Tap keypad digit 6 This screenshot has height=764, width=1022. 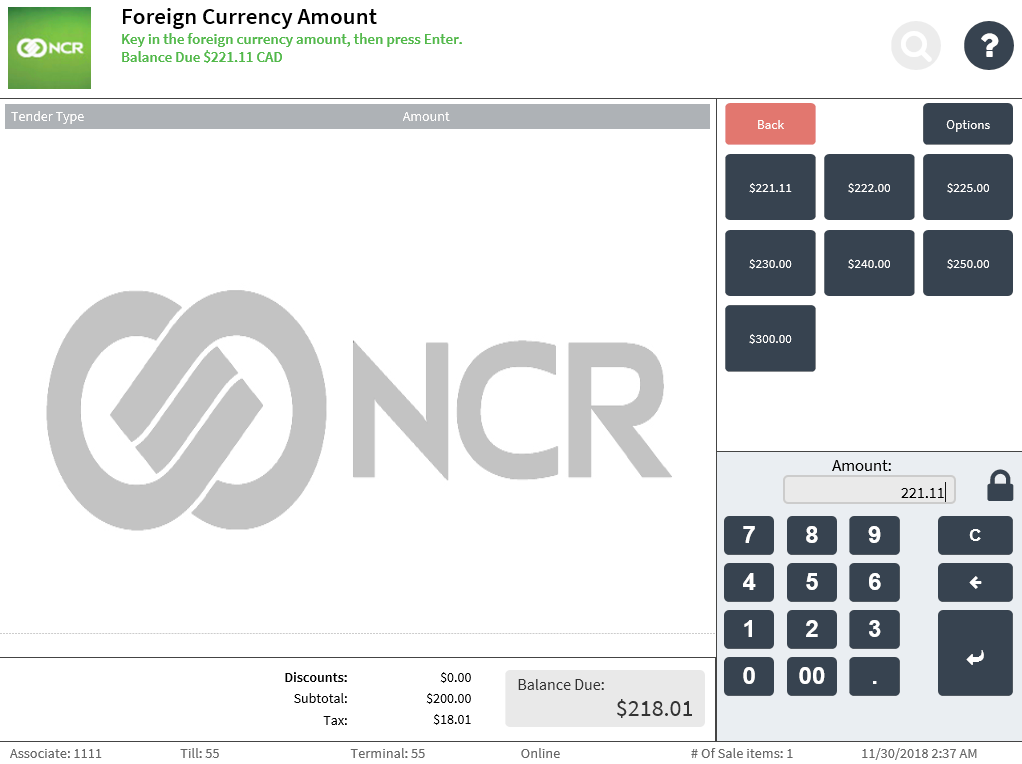pos(874,582)
